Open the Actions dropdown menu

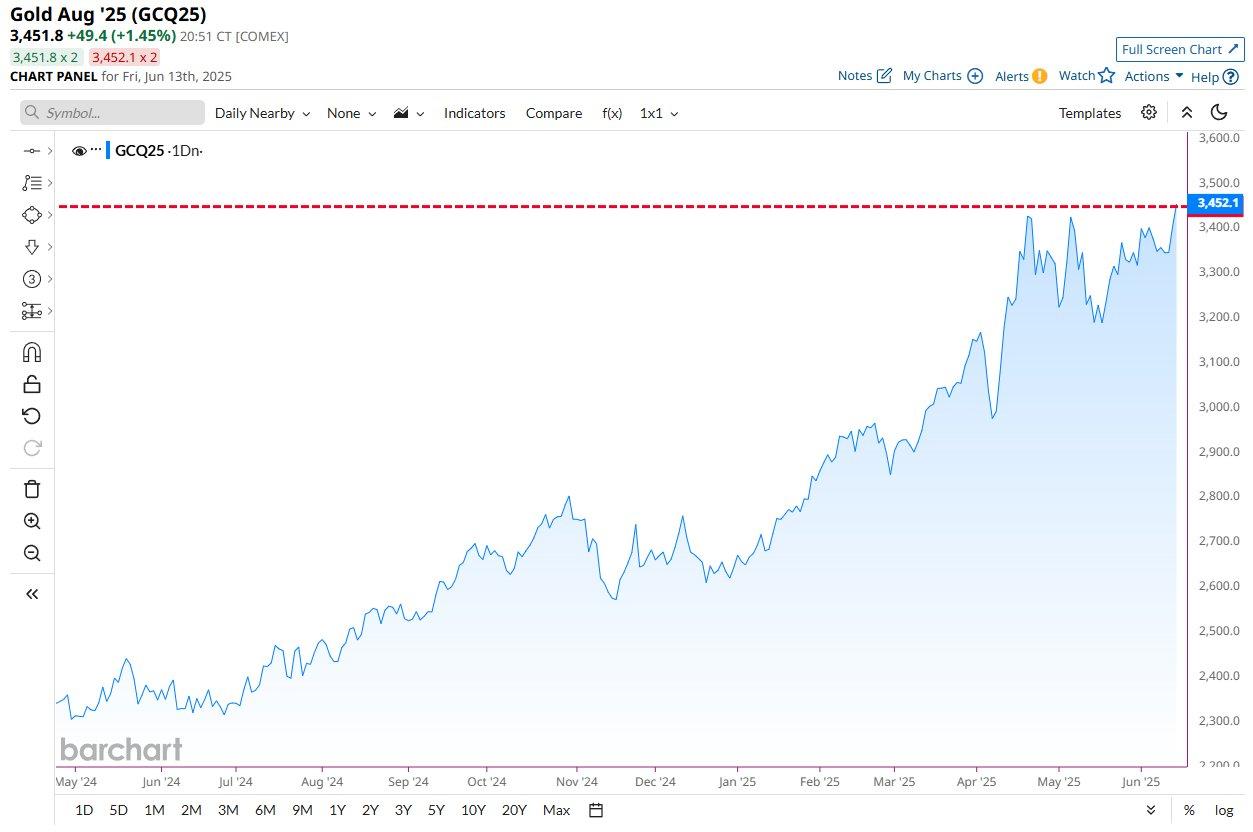(1154, 76)
